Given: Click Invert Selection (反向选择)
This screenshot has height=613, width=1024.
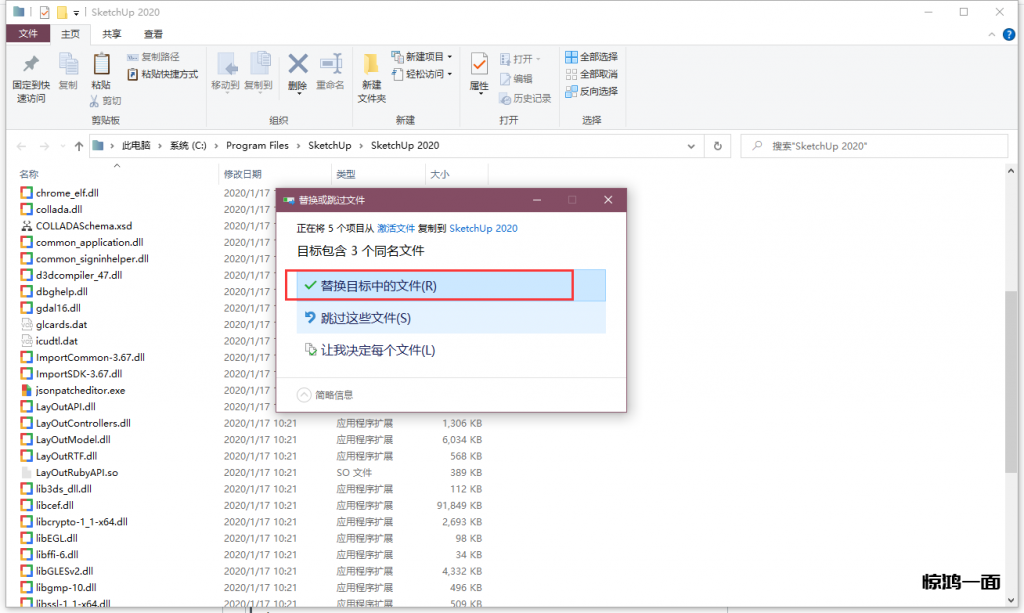Looking at the screenshot, I should coord(591,91).
